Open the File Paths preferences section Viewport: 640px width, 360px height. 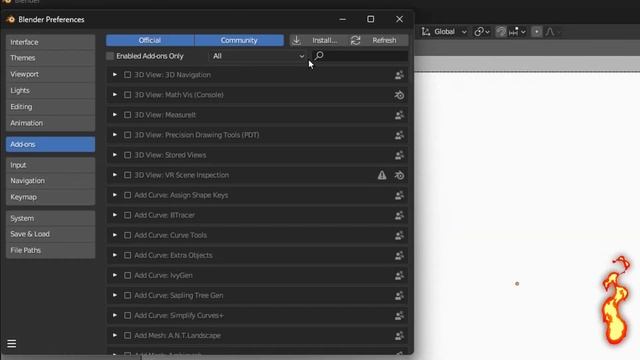pyautogui.click(x=51, y=250)
